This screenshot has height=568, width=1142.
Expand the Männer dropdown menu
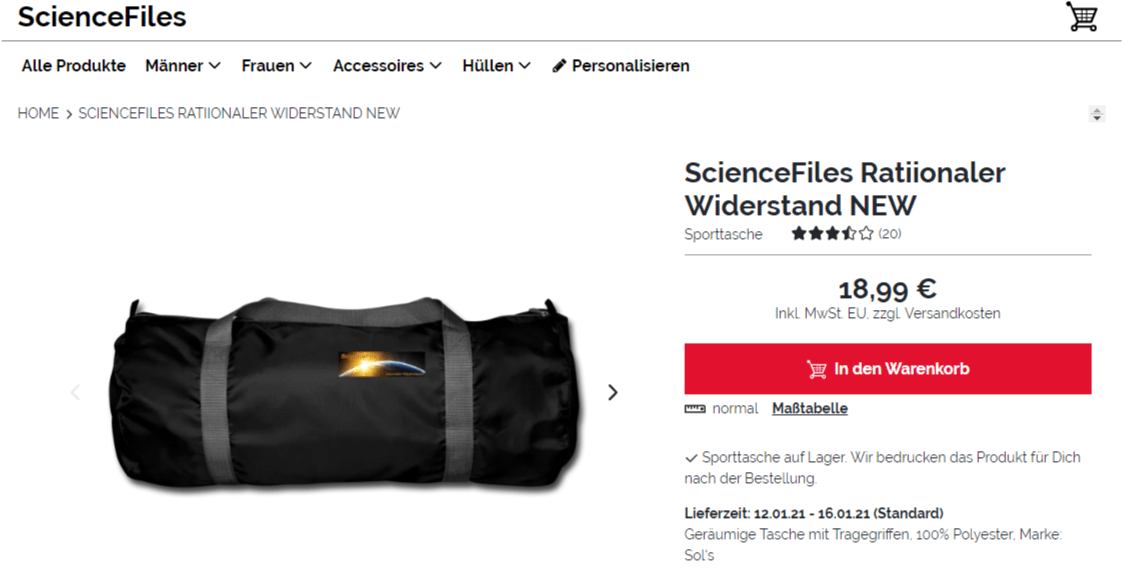click(183, 66)
